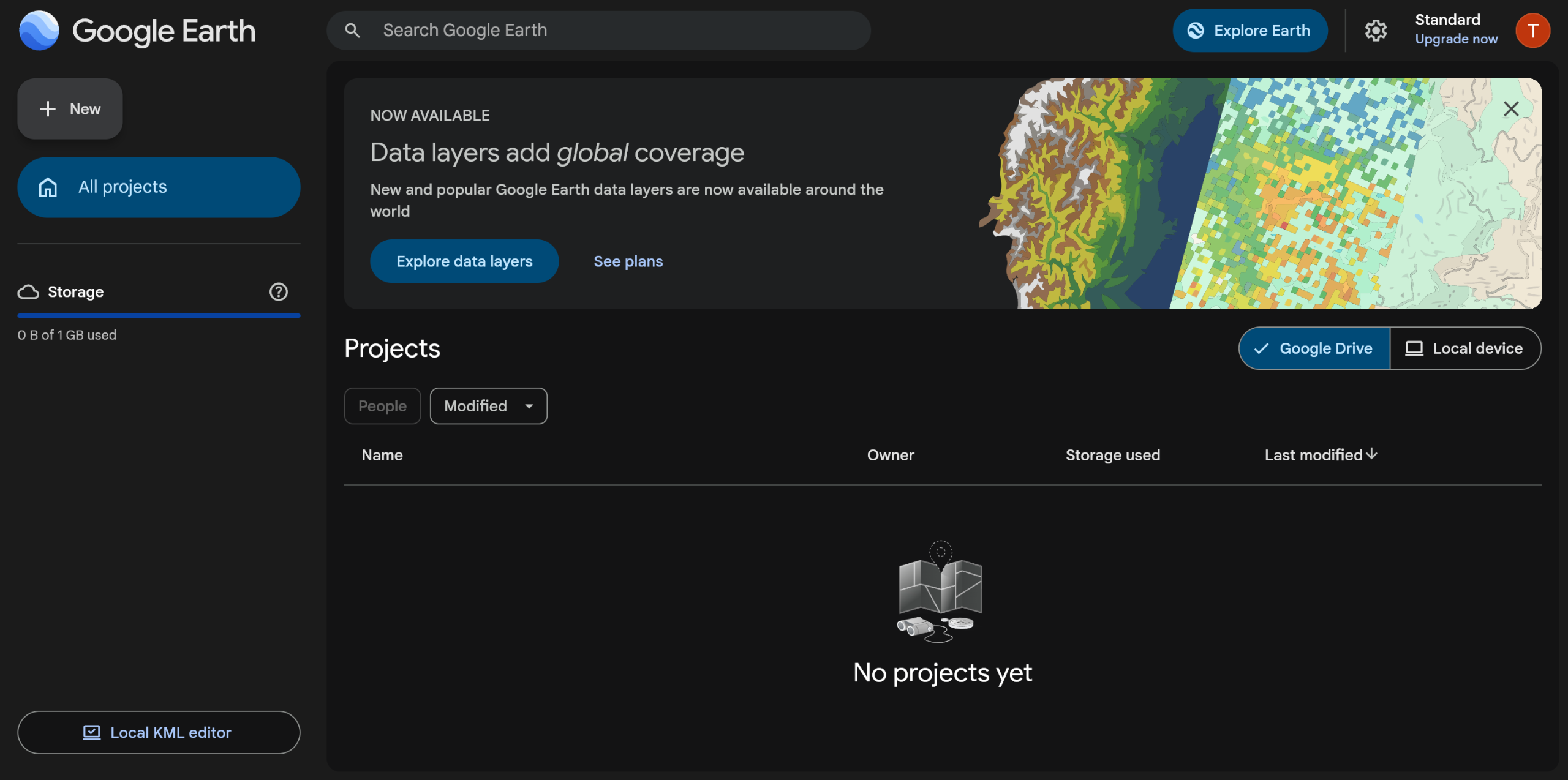Screen dimensions: 1568x780
Task: Toggle the People filter chip
Action: tap(382, 406)
